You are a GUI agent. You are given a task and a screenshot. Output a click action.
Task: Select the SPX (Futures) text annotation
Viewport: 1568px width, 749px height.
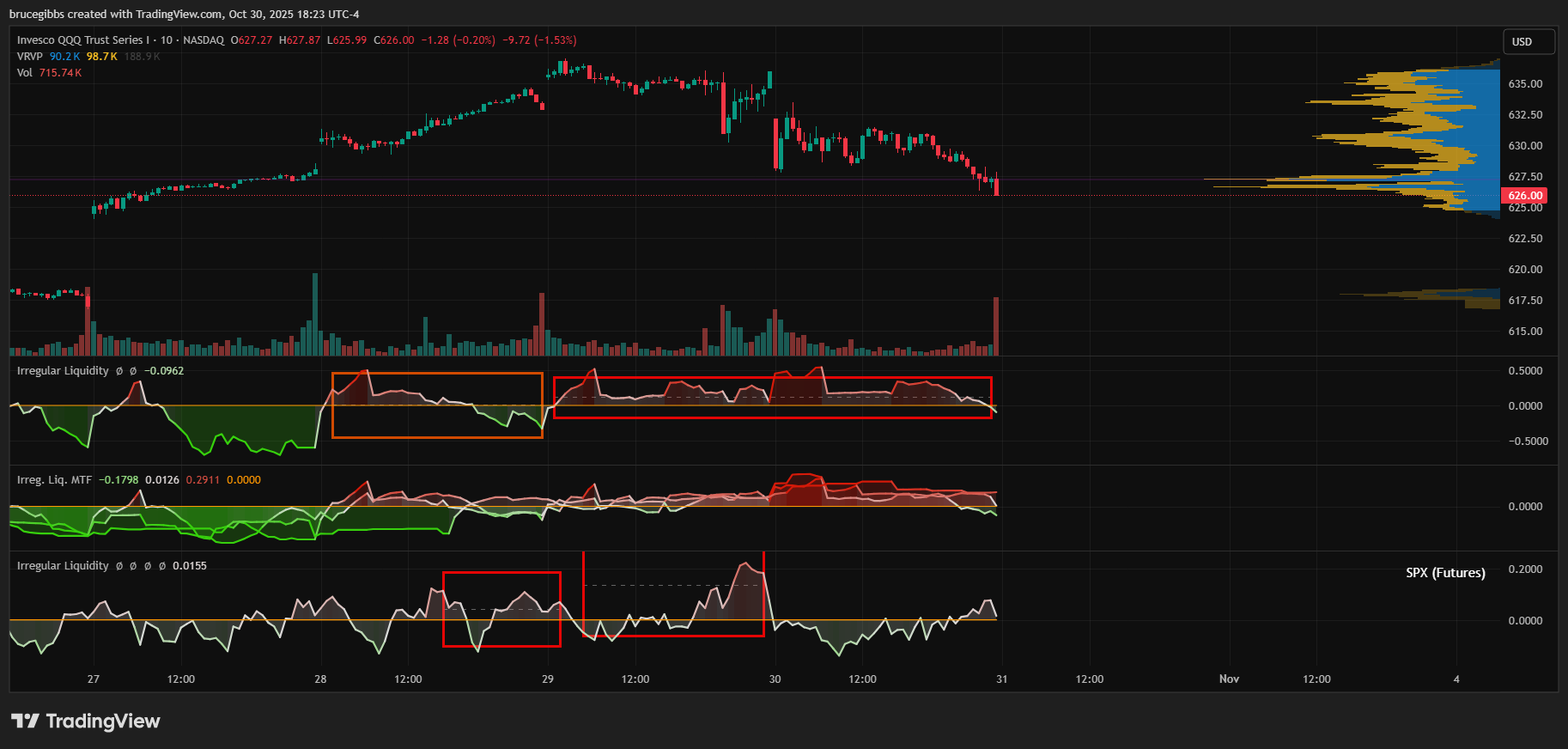1445,573
